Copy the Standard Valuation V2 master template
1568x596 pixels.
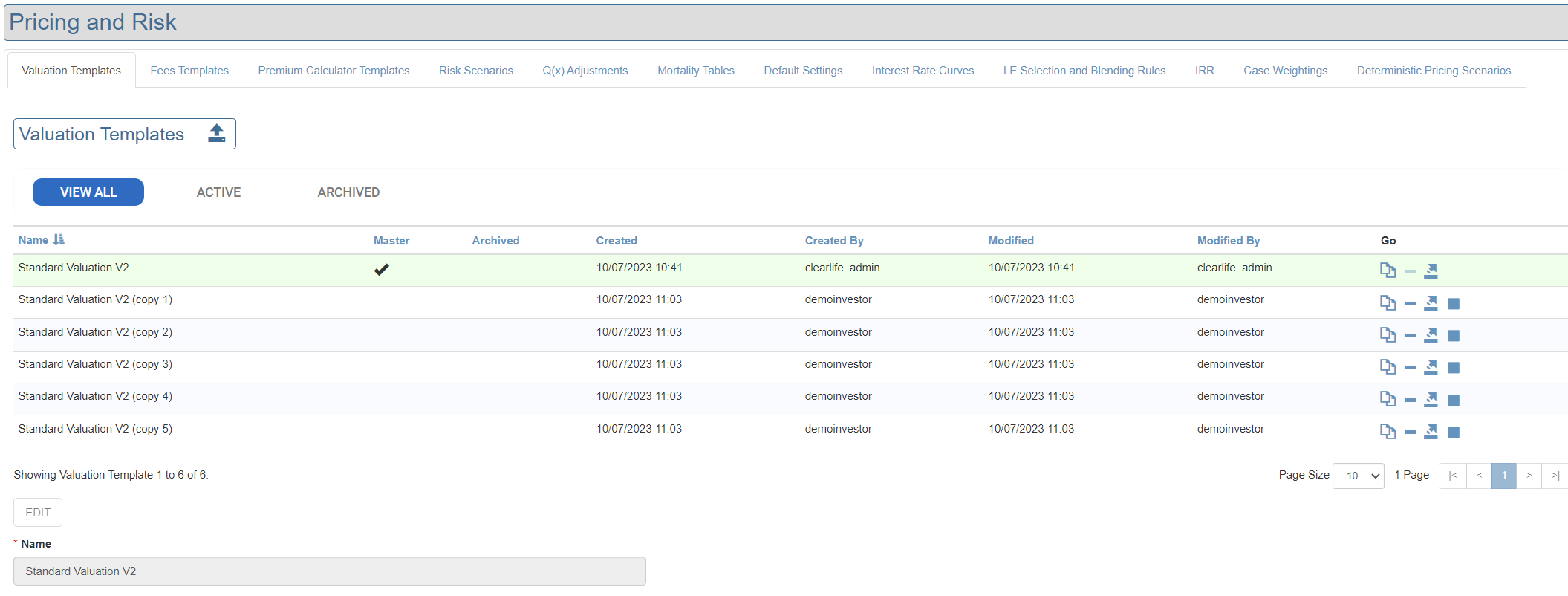pyautogui.click(x=1387, y=271)
